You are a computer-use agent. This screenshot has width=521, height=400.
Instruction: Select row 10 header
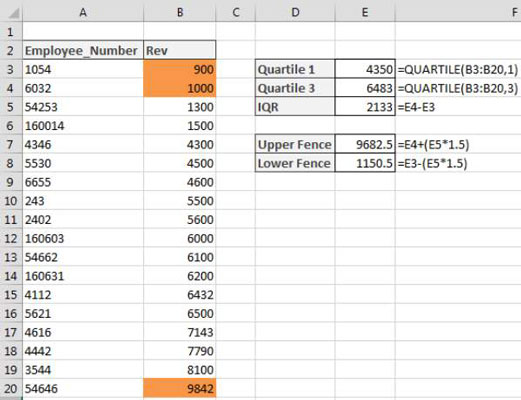(x=11, y=201)
